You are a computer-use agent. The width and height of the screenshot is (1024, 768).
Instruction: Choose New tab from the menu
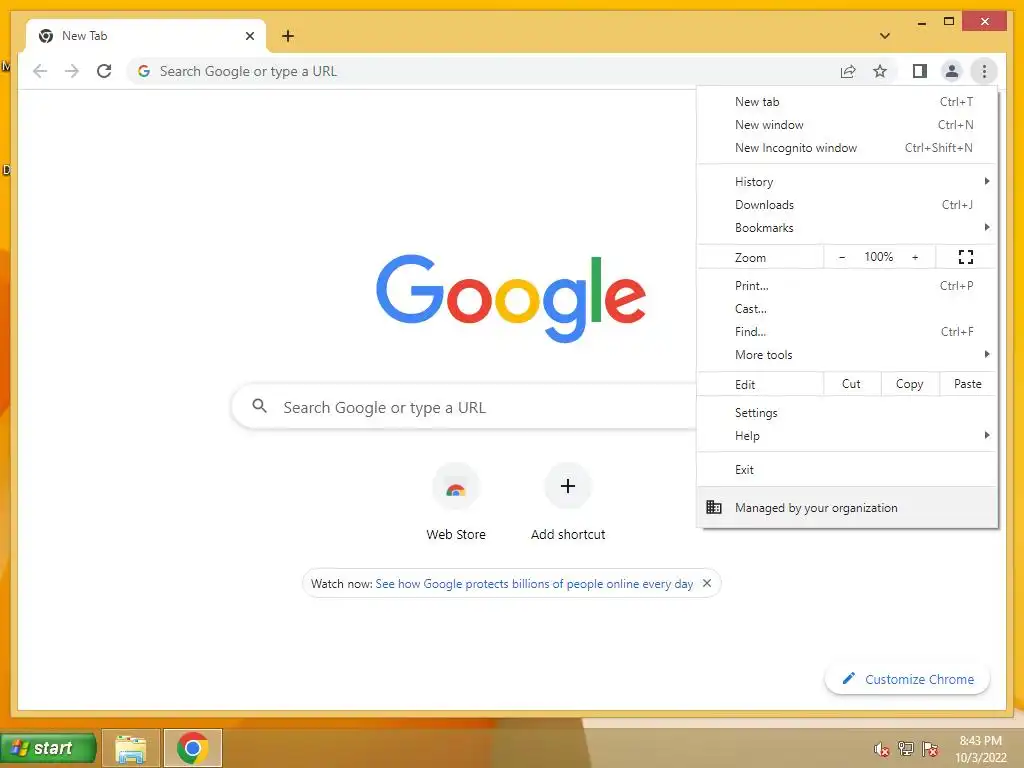pos(847,102)
